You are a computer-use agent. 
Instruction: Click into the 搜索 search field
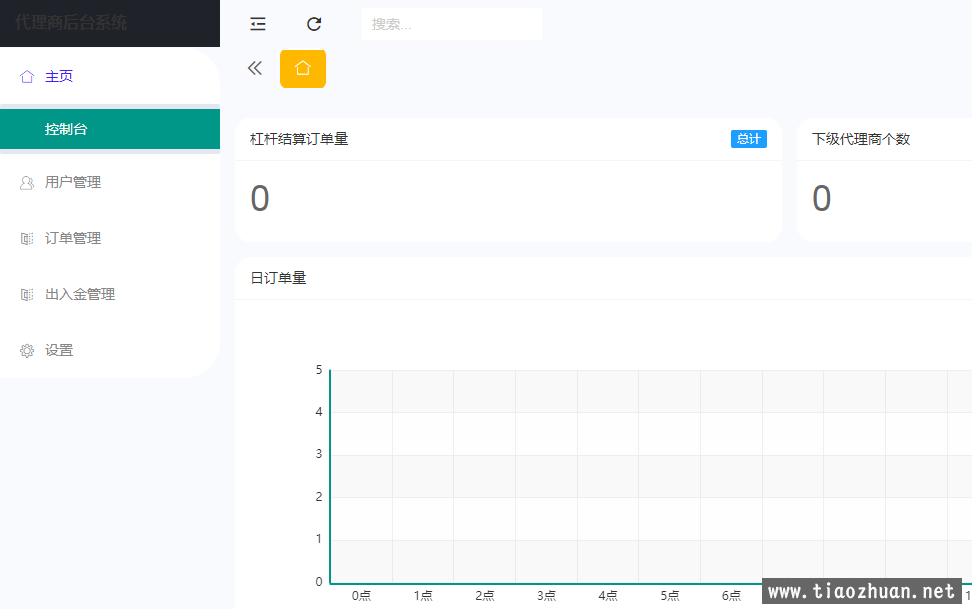(452, 24)
